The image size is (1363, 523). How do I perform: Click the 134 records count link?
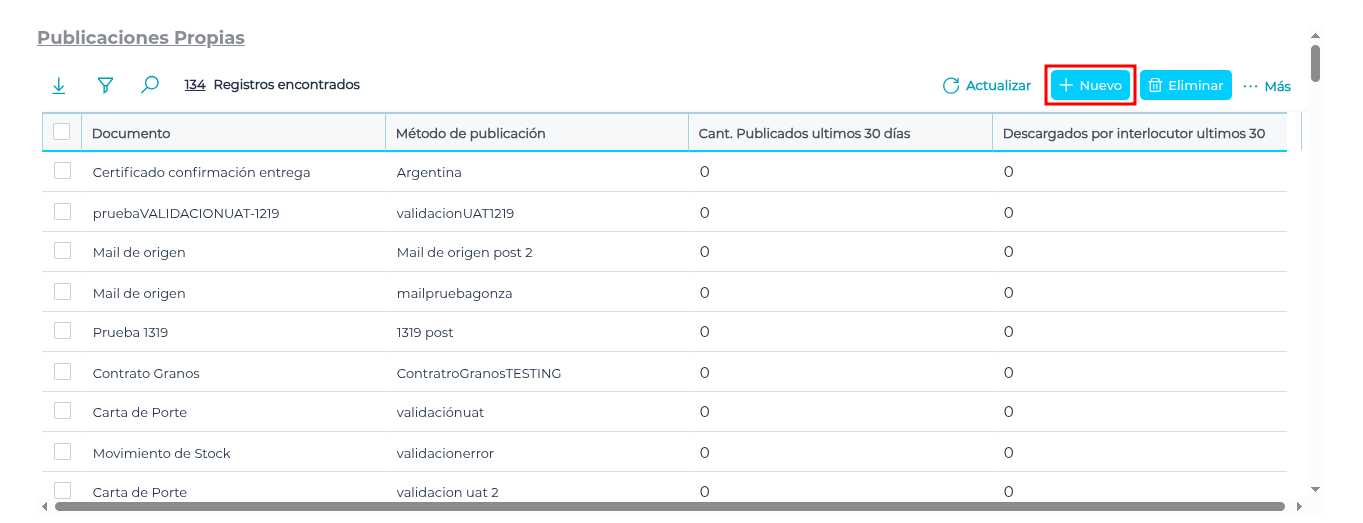pyautogui.click(x=195, y=85)
